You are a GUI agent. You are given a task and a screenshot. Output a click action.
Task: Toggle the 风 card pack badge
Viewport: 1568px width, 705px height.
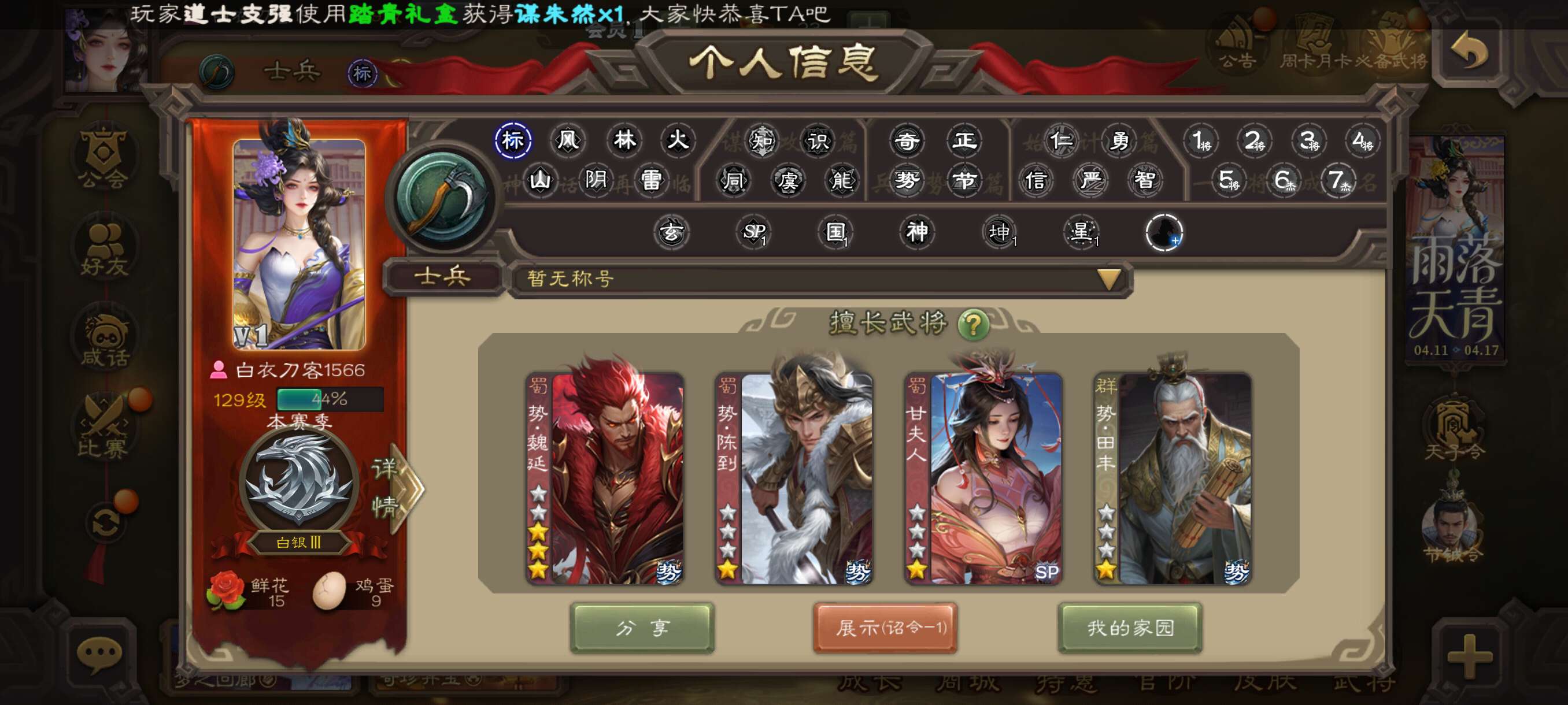(x=567, y=140)
